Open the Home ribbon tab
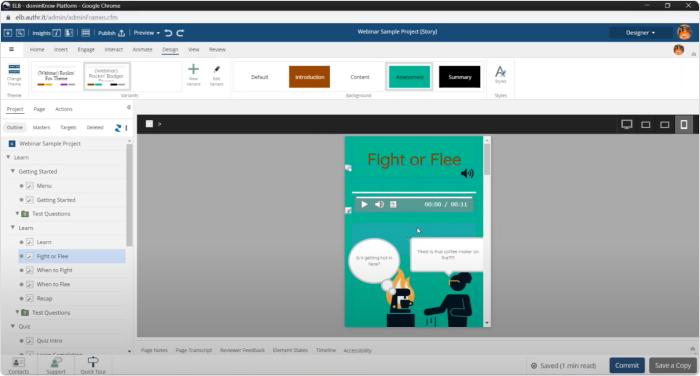Viewport: 700px width, 376px height. (37, 50)
